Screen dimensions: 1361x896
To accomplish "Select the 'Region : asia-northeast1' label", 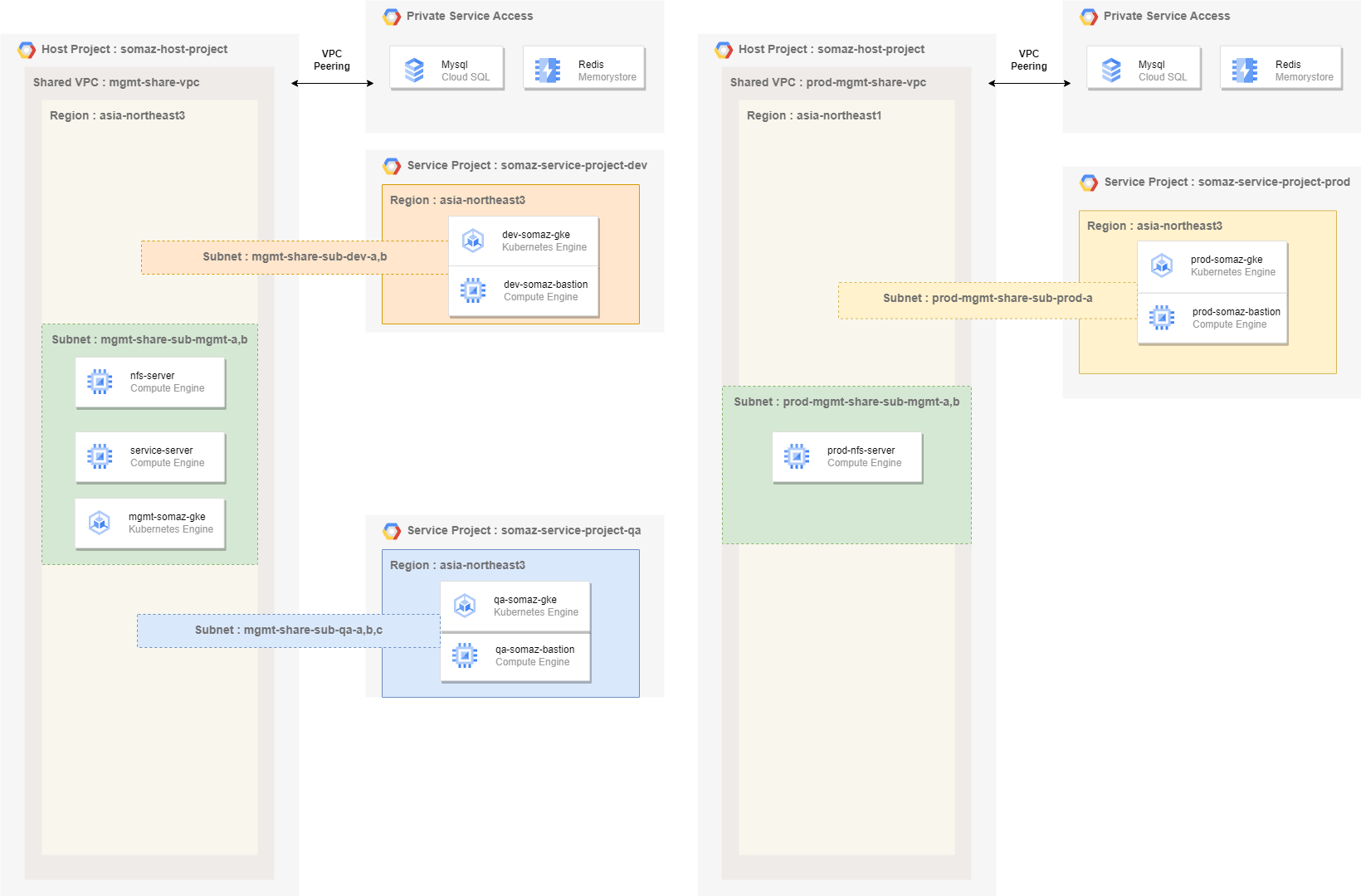I will click(x=814, y=115).
